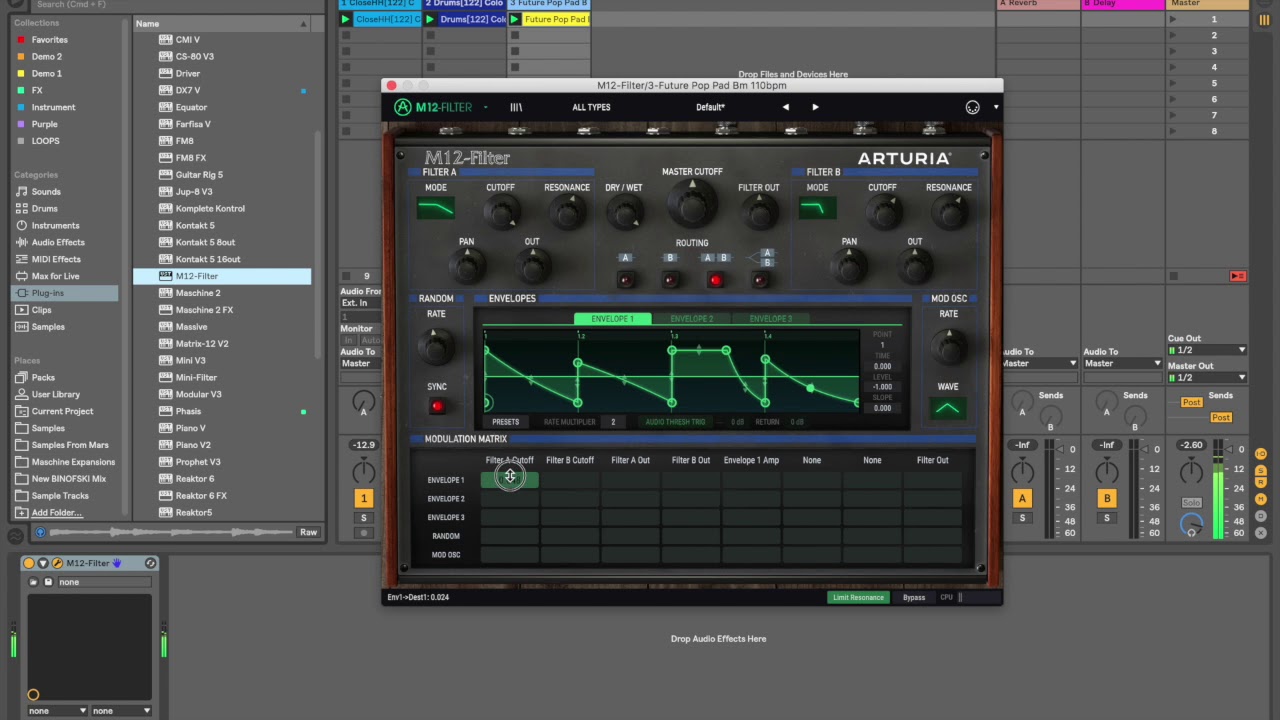Open Master Out 1/2 dropdown

coord(1207,377)
